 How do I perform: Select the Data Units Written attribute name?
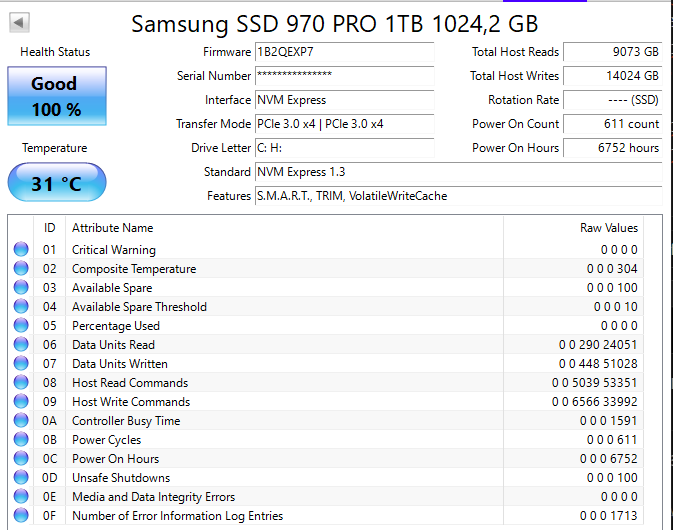(x=120, y=363)
